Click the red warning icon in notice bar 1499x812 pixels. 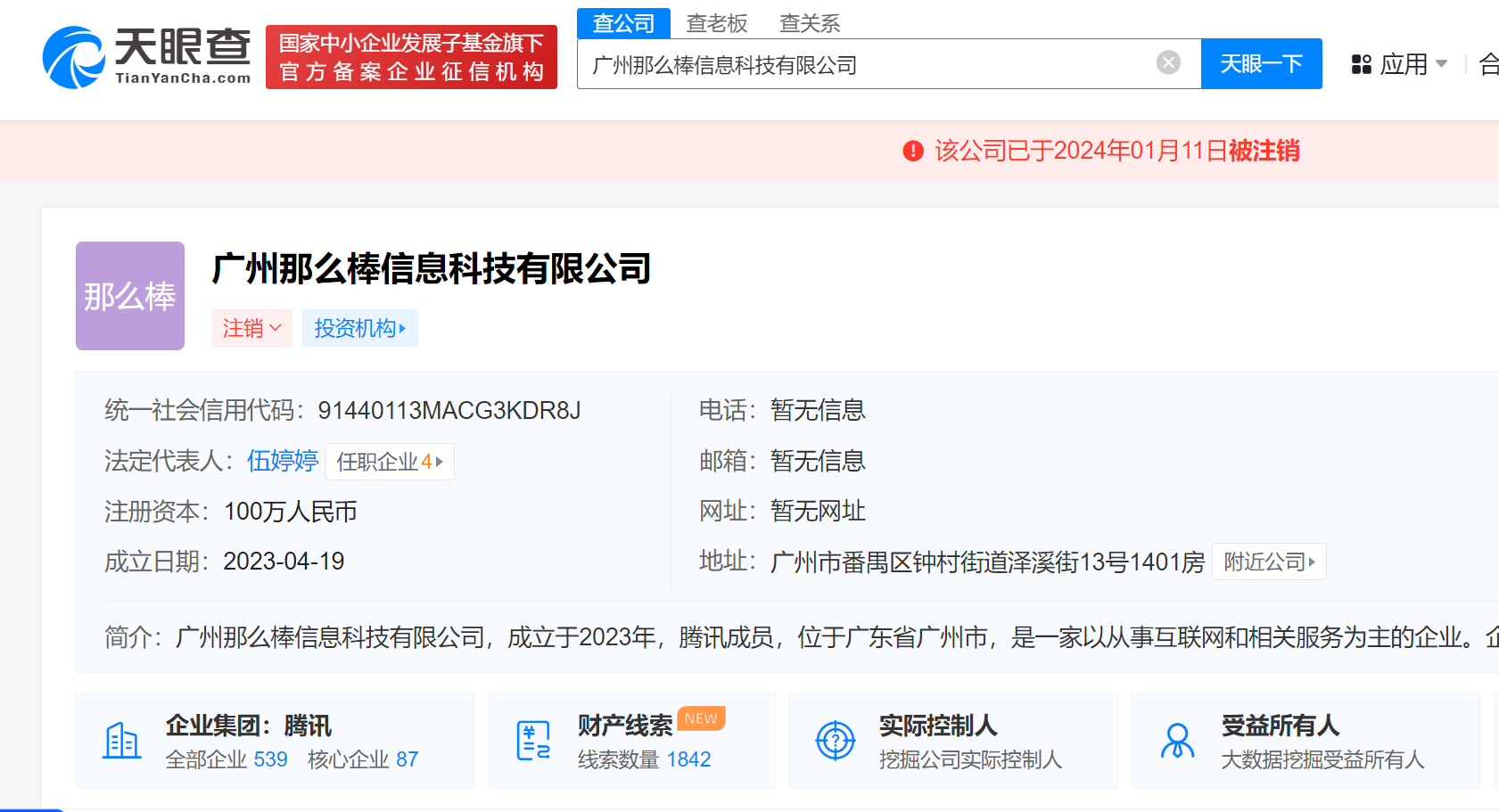pyautogui.click(x=913, y=151)
